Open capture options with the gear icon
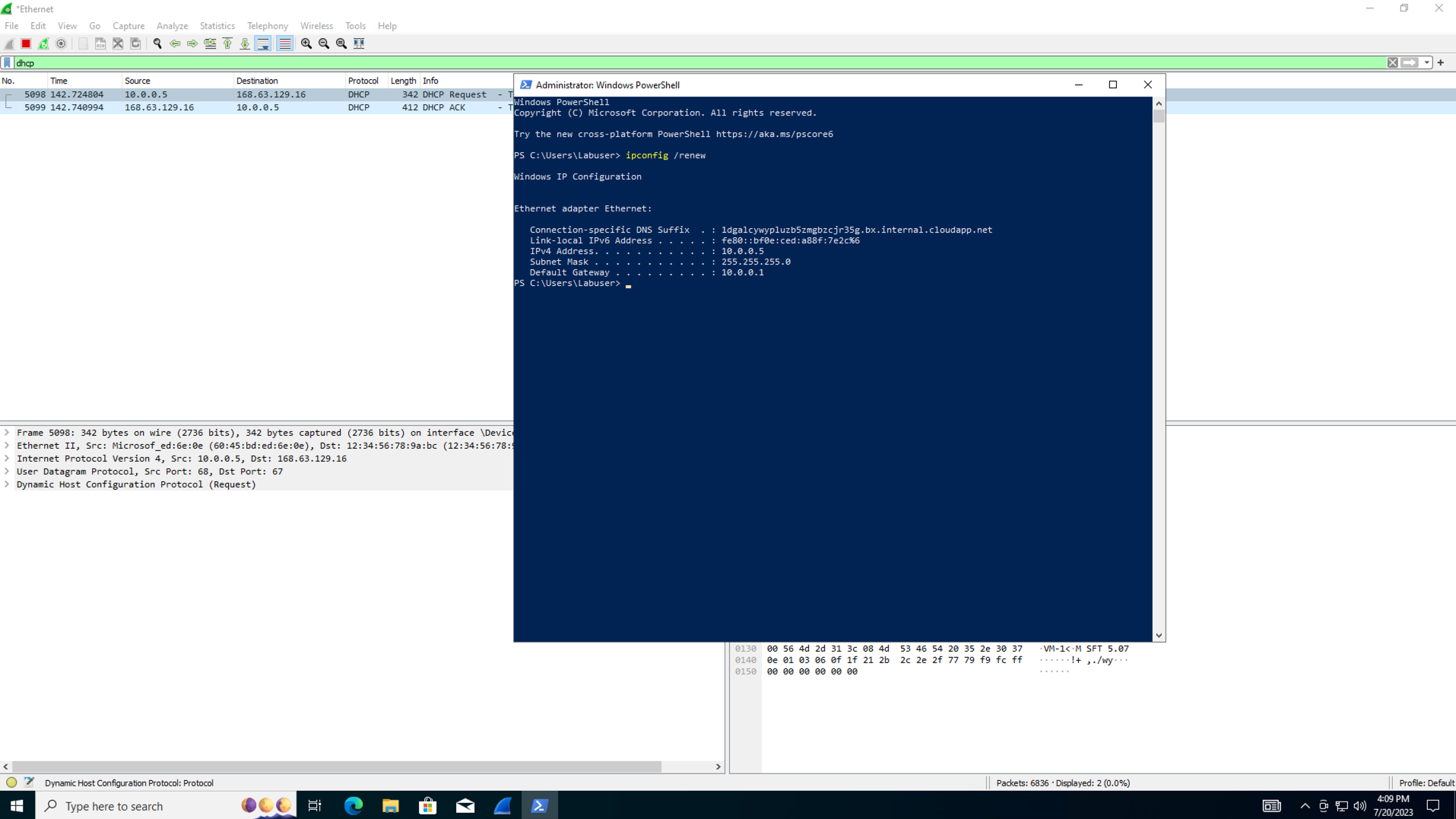Screen dimensions: 1456x819 coord(62,43)
